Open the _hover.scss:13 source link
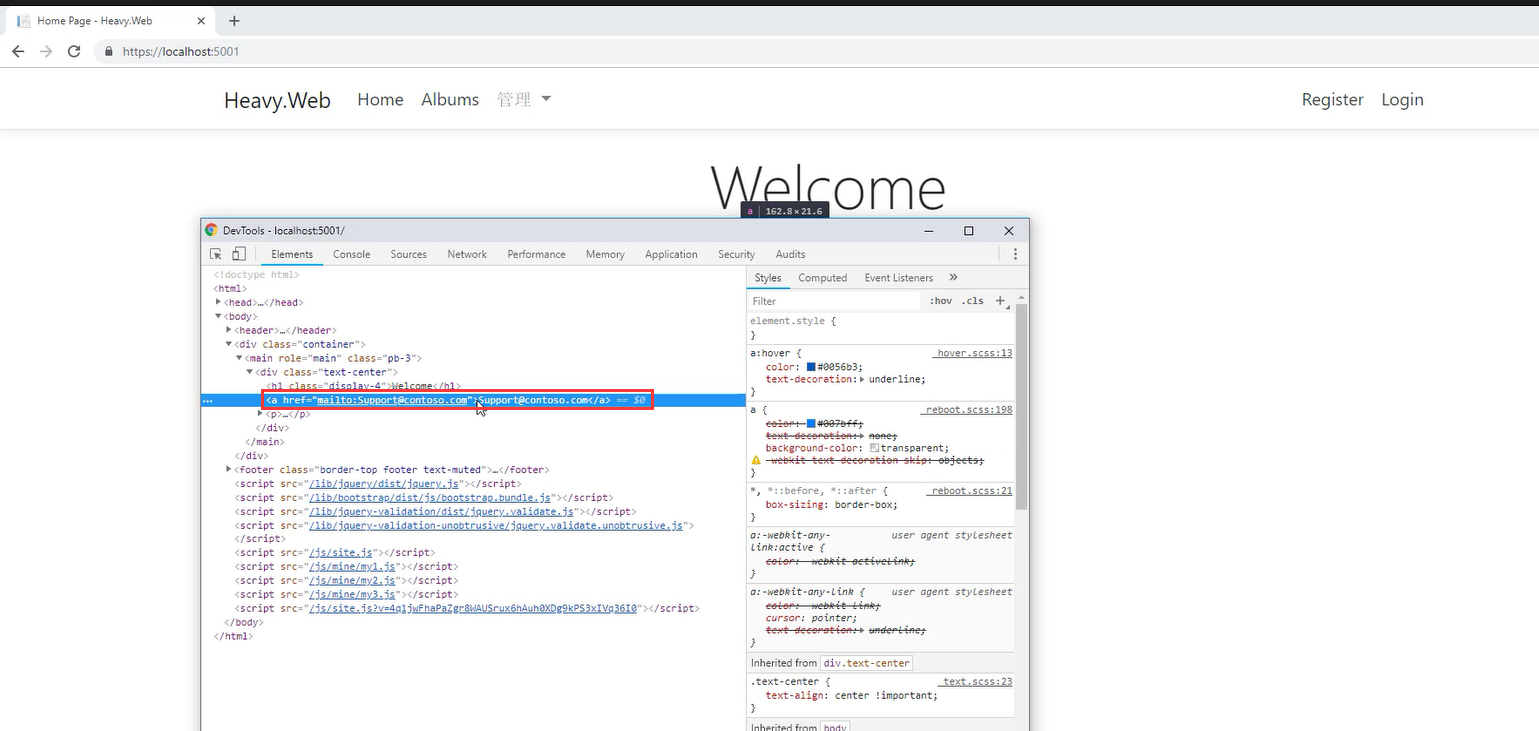Viewport: 1539px width, 731px height. [x=973, y=353]
